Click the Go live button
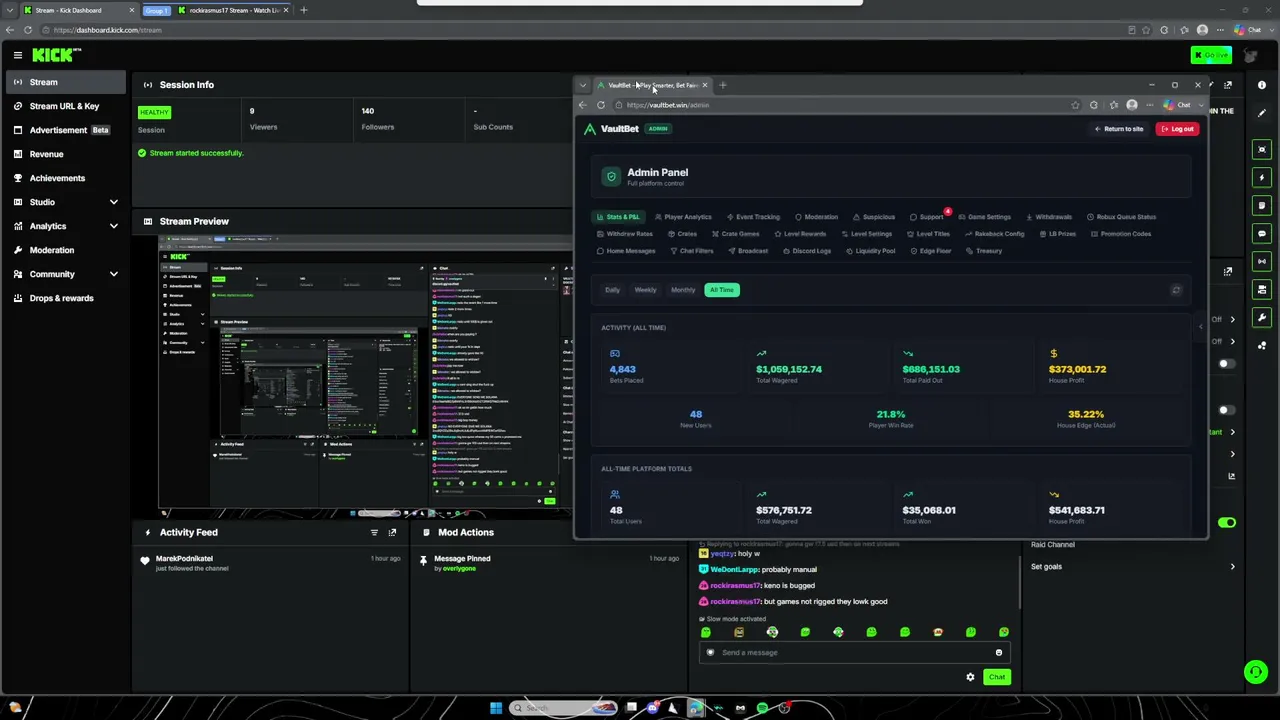 [x=1211, y=55]
